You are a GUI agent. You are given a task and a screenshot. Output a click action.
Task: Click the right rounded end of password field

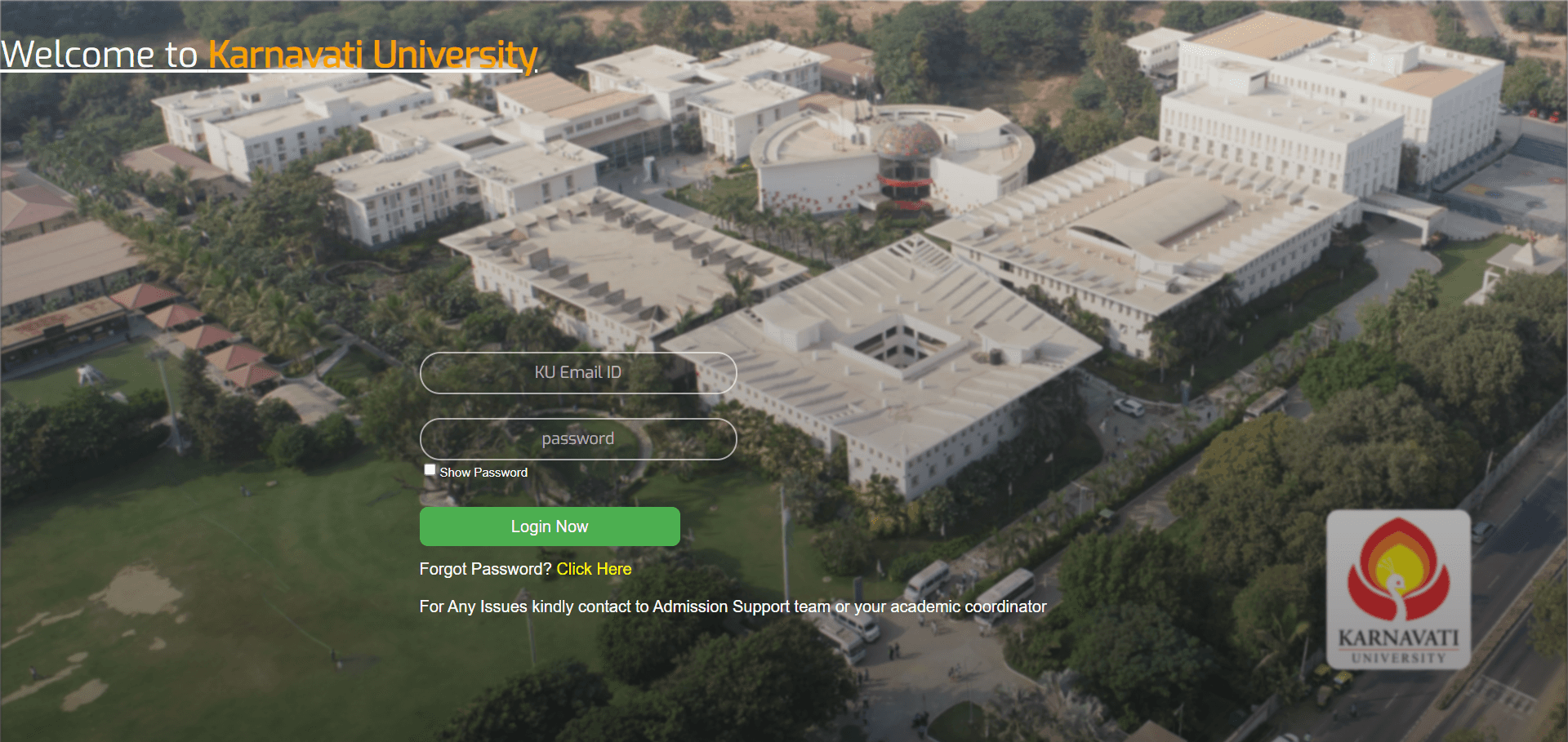coord(724,439)
